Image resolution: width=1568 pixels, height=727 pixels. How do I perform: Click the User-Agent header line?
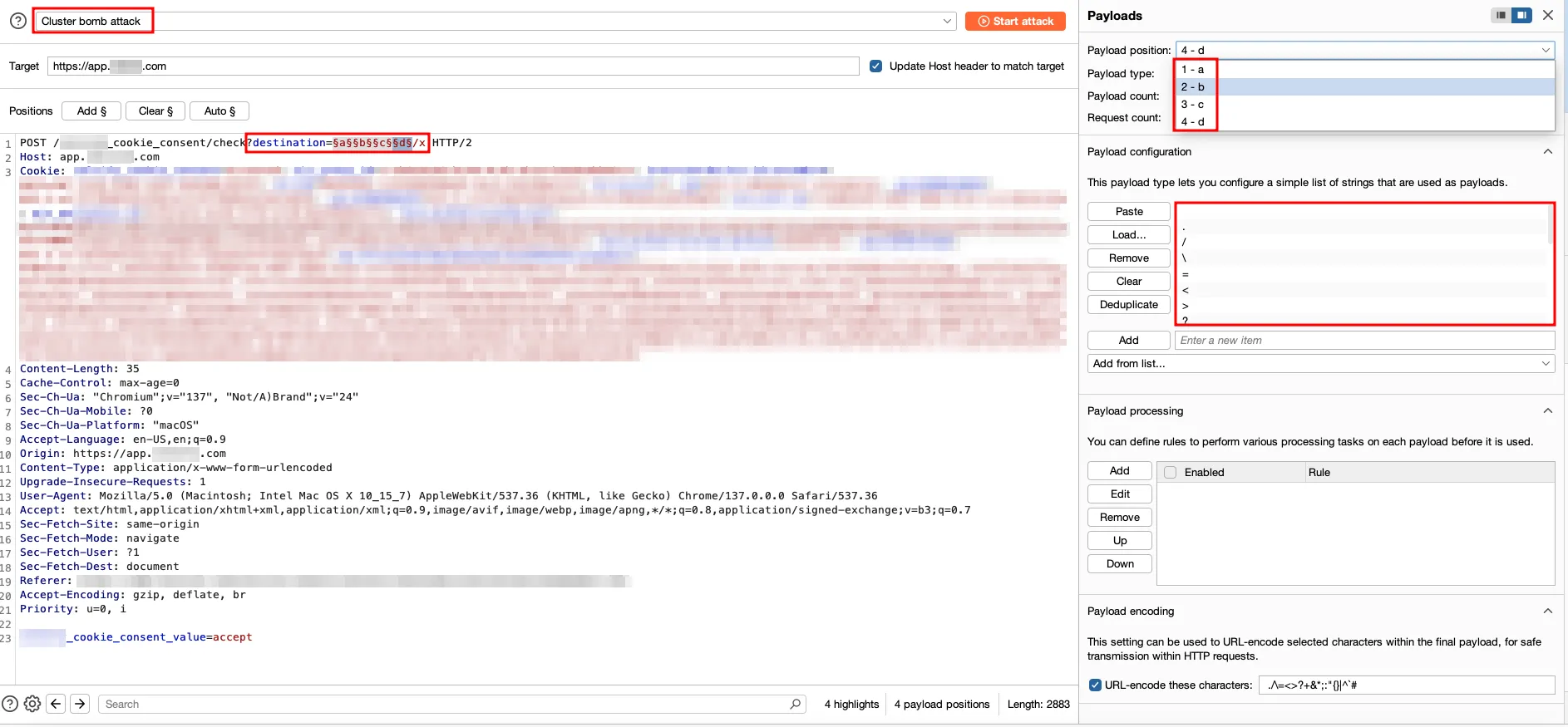[x=449, y=496]
